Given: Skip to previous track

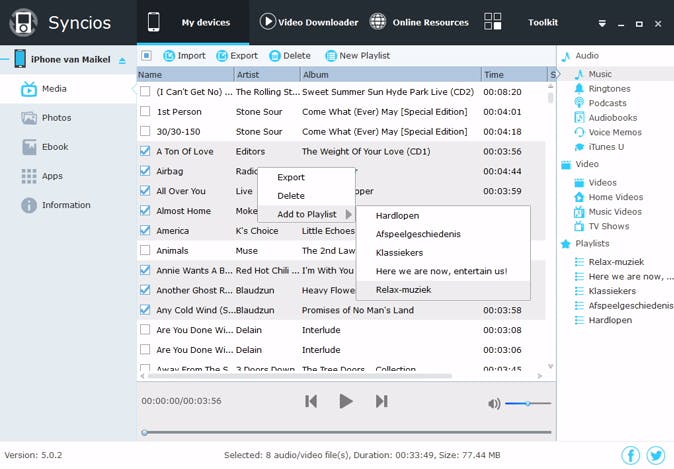Looking at the screenshot, I should (x=311, y=401).
